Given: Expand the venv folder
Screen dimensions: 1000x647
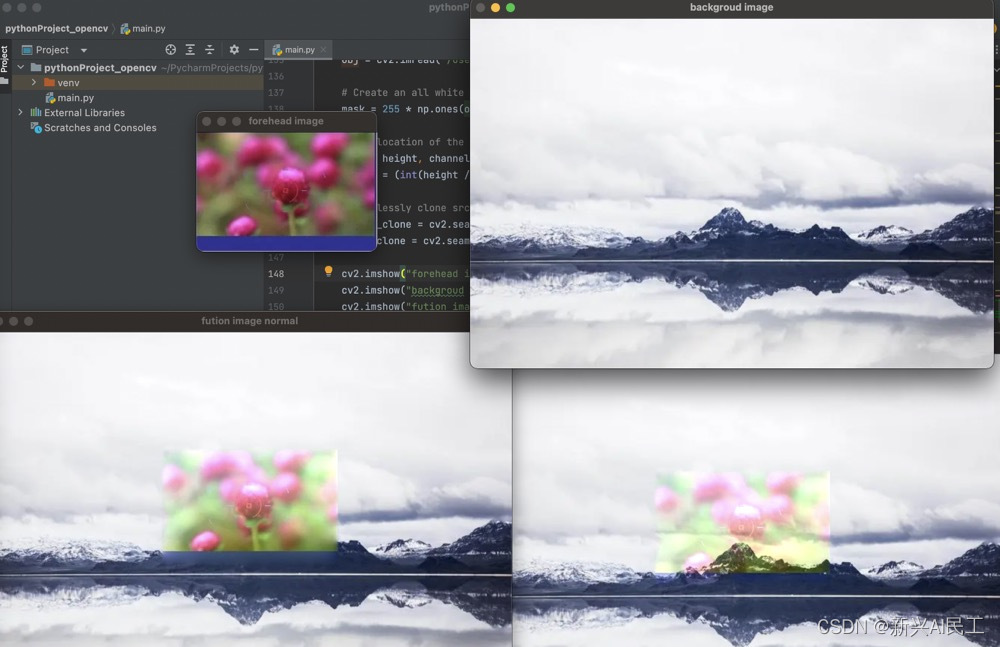Looking at the screenshot, I should click(34, 82).
